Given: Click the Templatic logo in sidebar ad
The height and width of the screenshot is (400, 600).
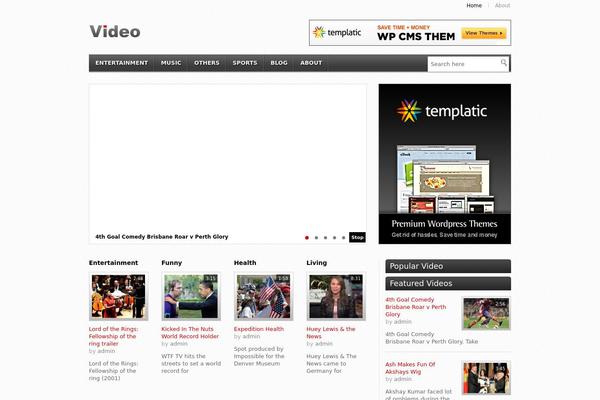Looking at the screenshot, I should (x=442, y=111).
